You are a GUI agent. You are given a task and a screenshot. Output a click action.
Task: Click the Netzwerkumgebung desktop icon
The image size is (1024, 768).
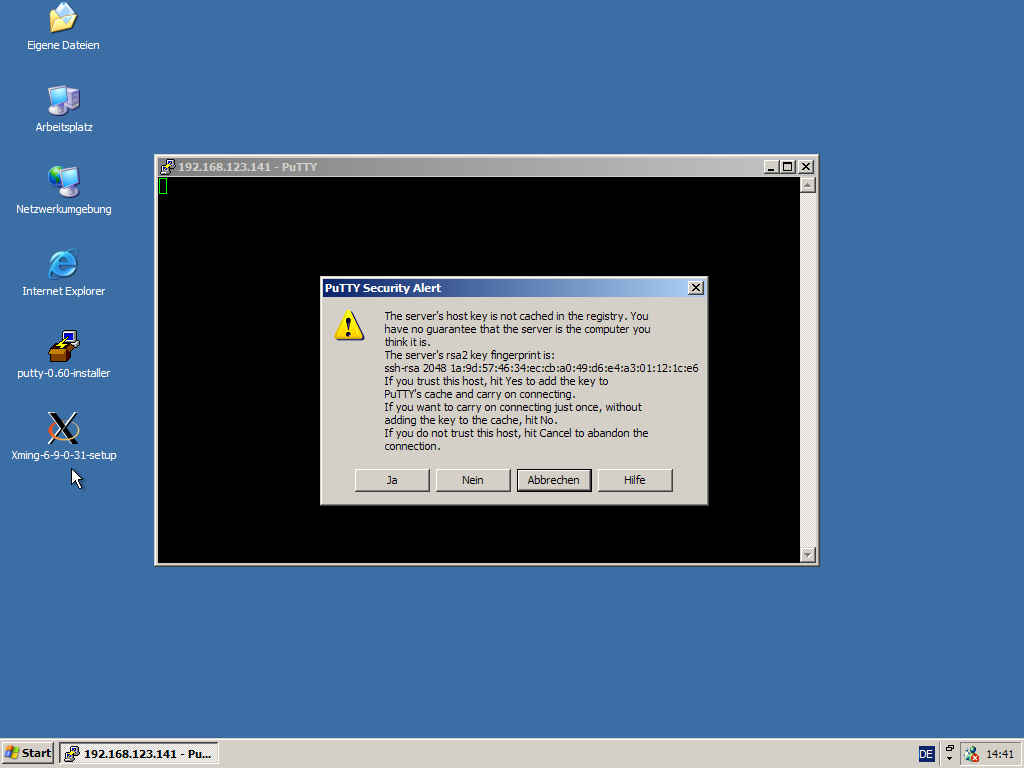(x=63, y=182)
